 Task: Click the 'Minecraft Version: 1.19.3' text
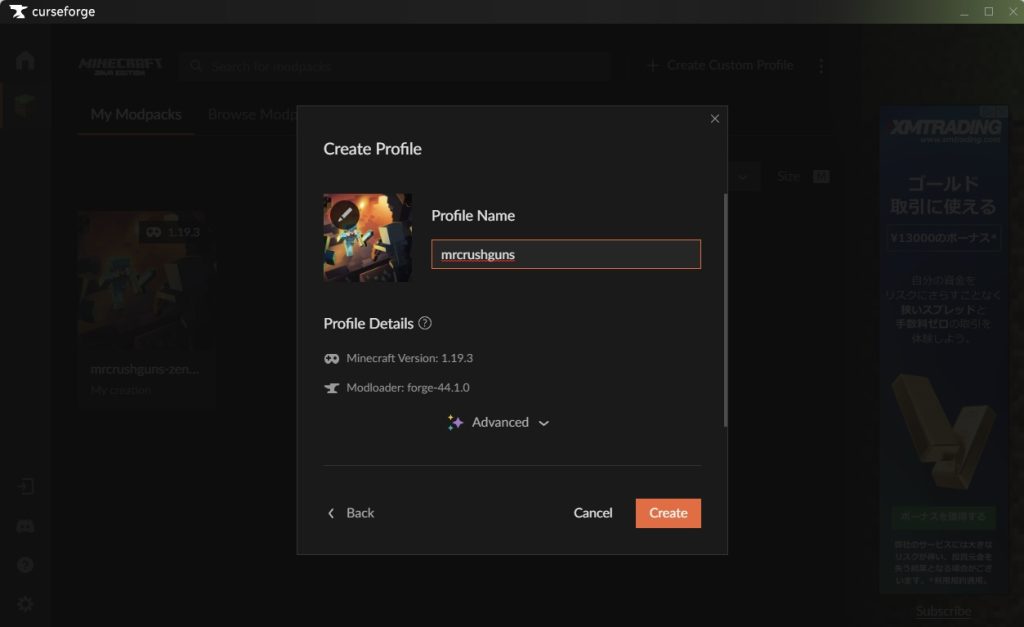point(409,359)
